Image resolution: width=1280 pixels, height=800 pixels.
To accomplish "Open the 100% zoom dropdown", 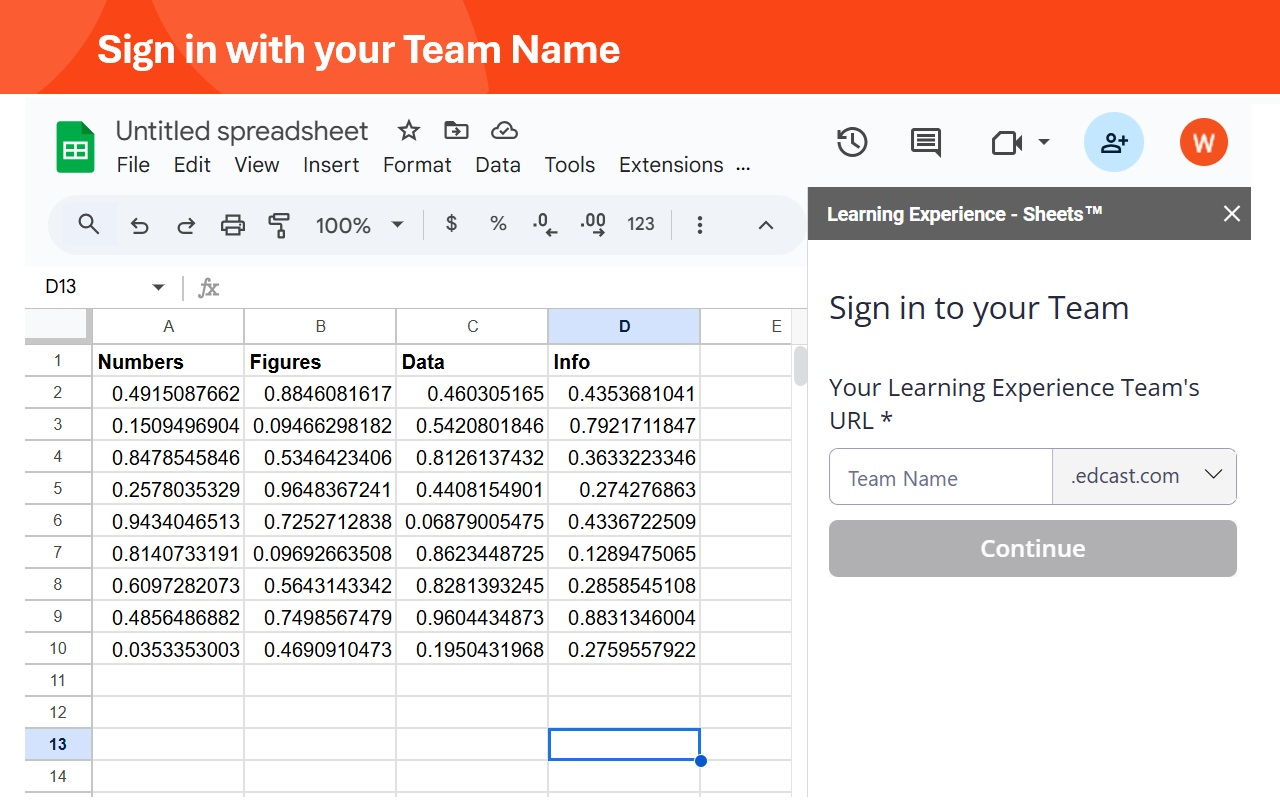I will pos(359,226).
